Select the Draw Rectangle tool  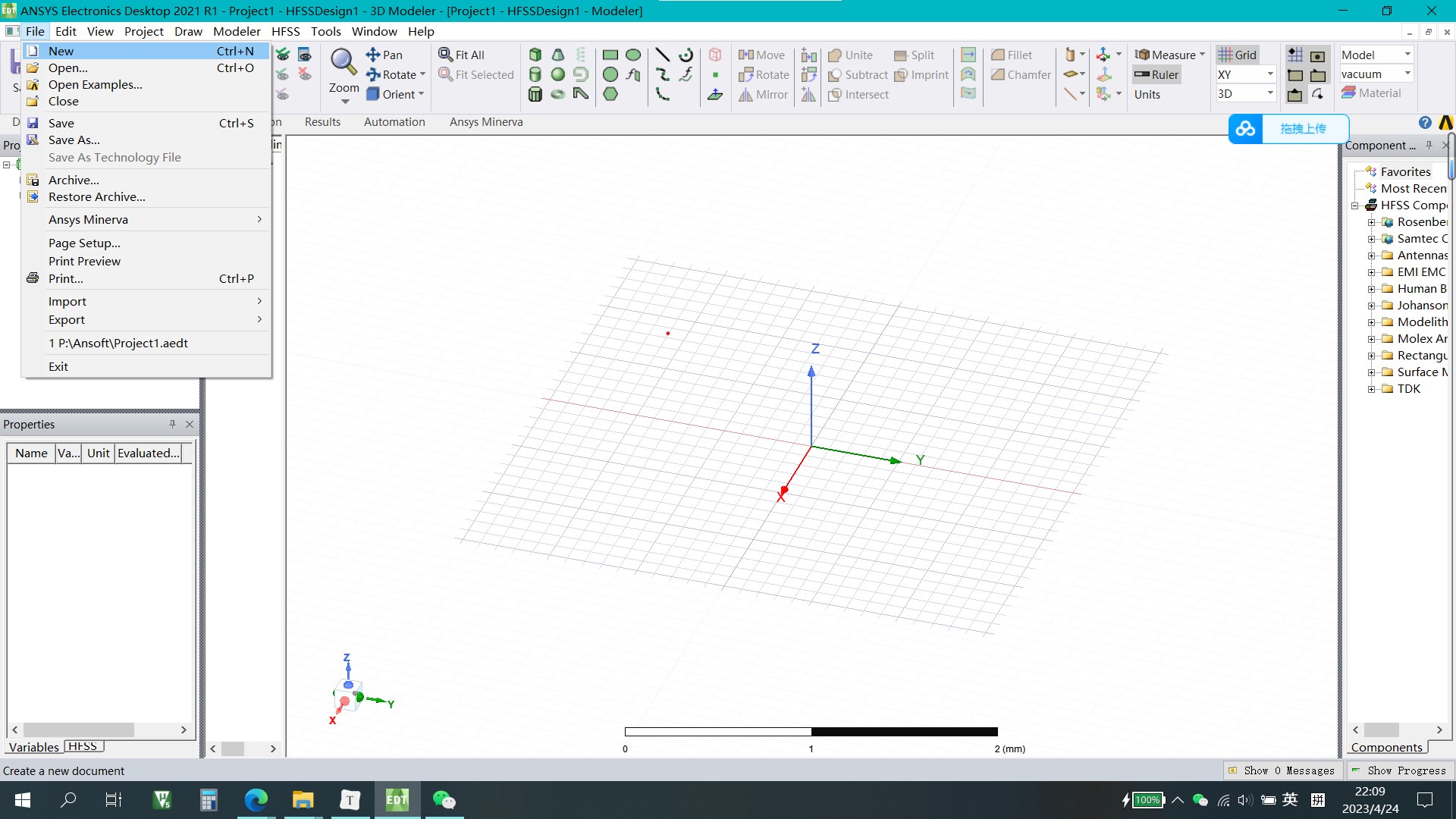tap(610, 55)
